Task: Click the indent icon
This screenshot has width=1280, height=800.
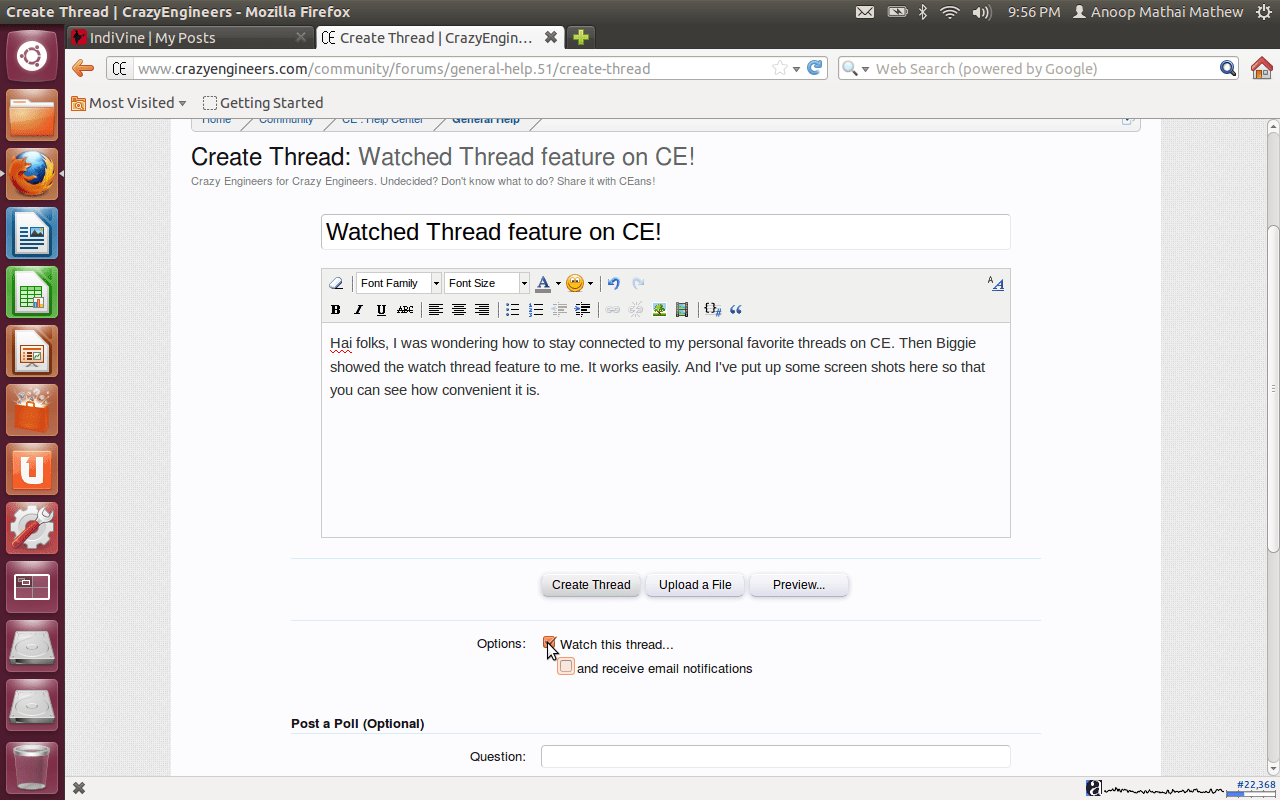Action: coord(582,310)
